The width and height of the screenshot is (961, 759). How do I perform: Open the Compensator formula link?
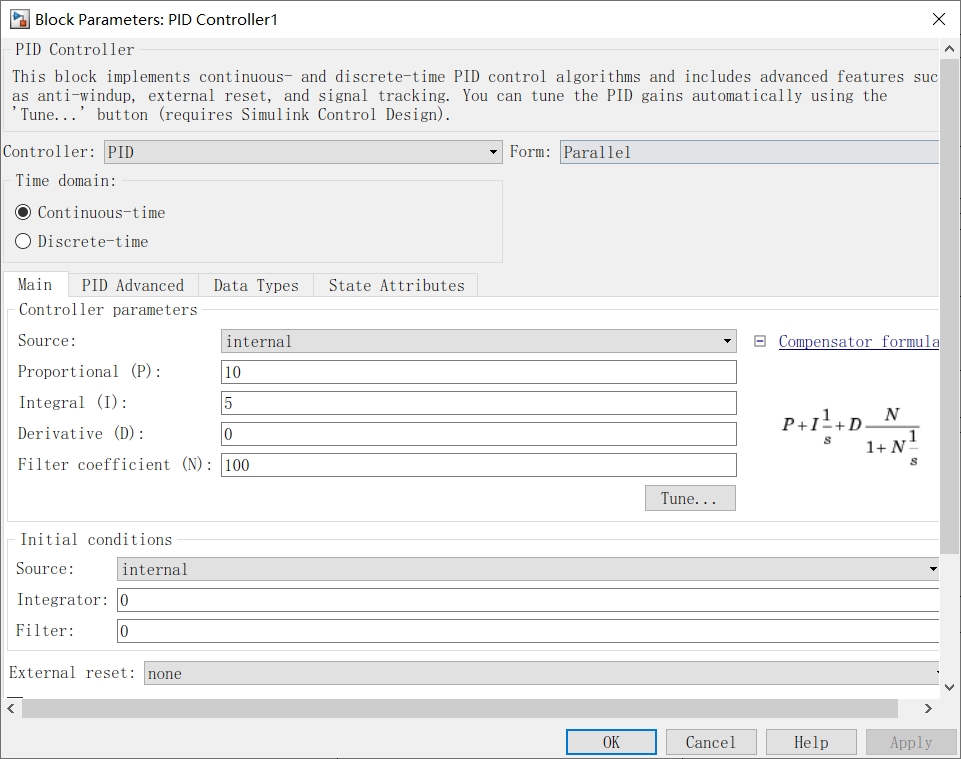click(858, 341)
